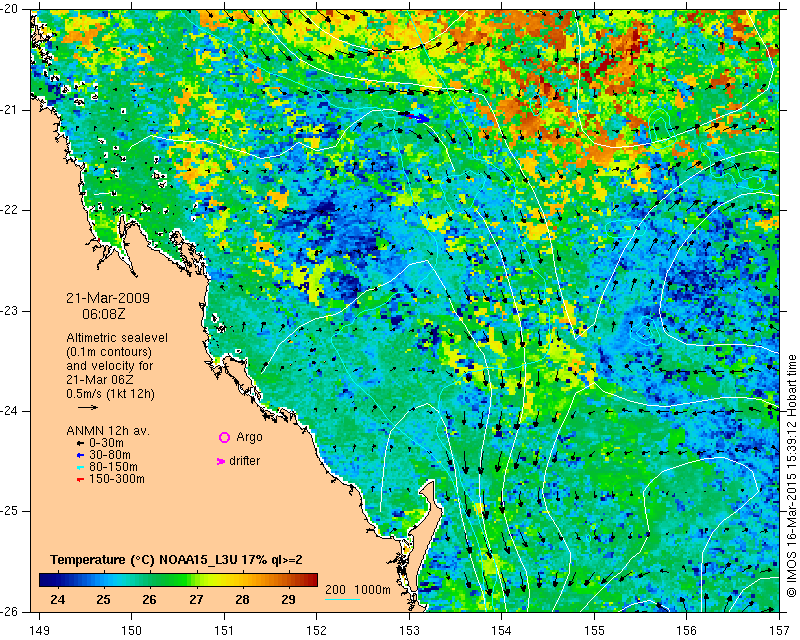The width and height of the screenshot is (800, 640).
Task: Click the 'Temperature (°C) NOAA15_L3U' title
Action: point(145,560)
